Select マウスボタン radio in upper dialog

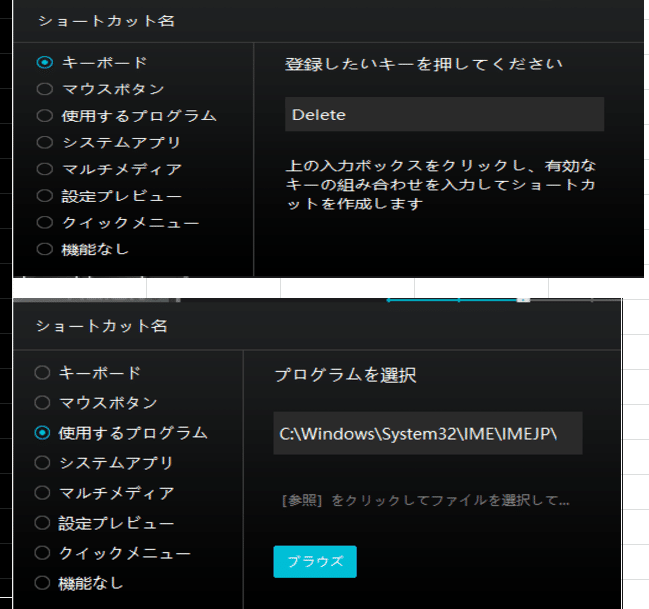click(x=45, y=89)
